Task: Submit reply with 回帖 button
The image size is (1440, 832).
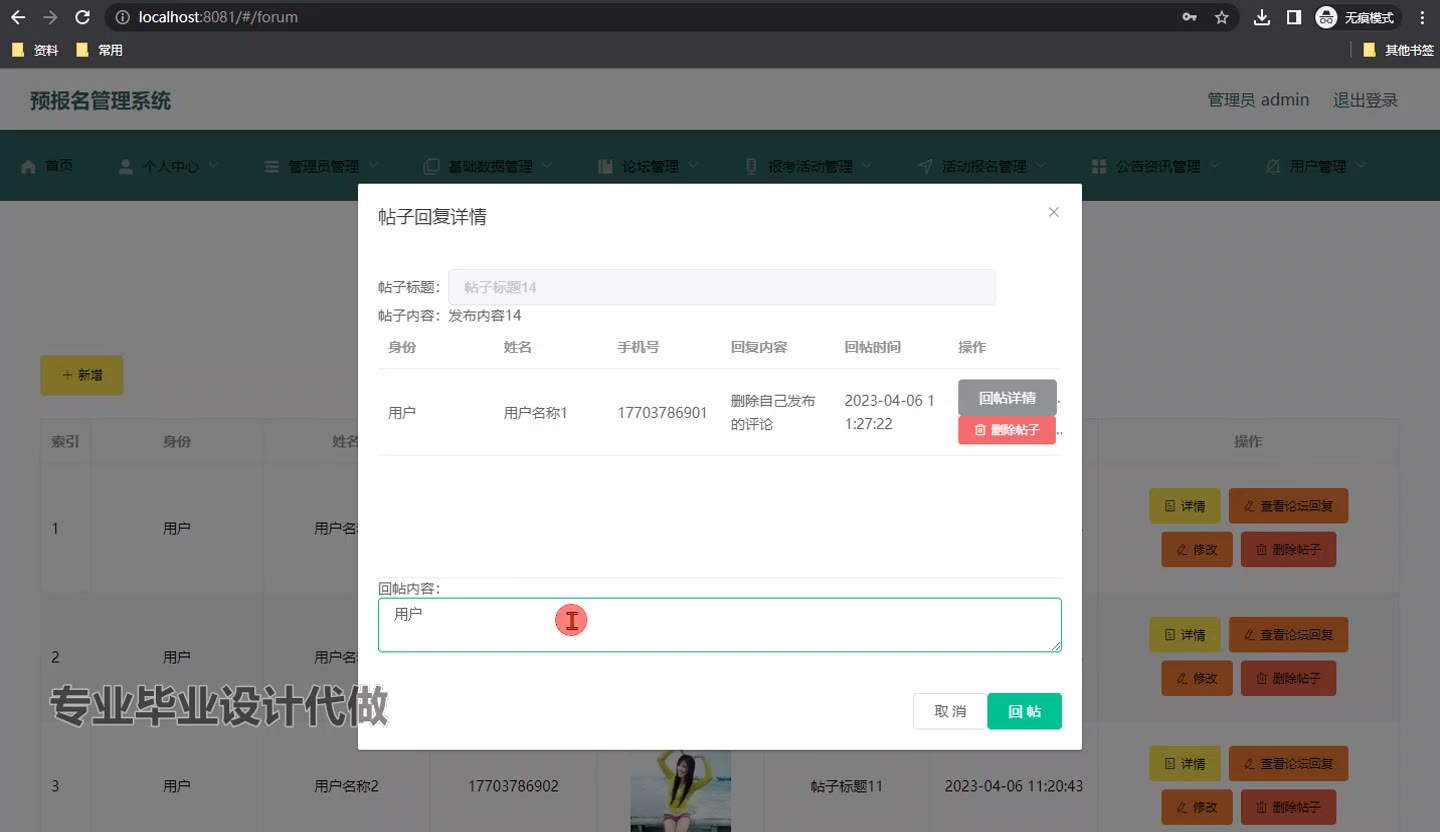Action: (x=1024, y=711)
